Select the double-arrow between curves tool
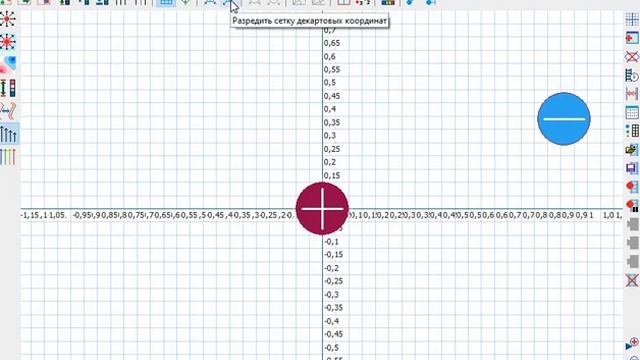 8,111
